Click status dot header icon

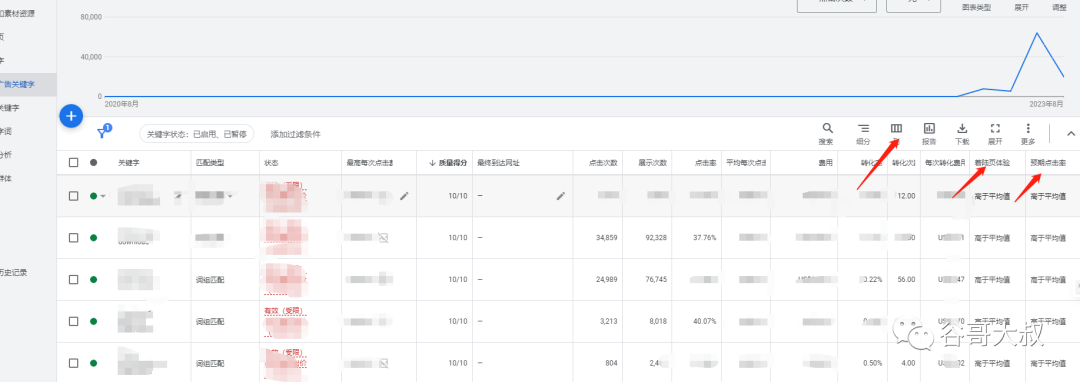94,163
